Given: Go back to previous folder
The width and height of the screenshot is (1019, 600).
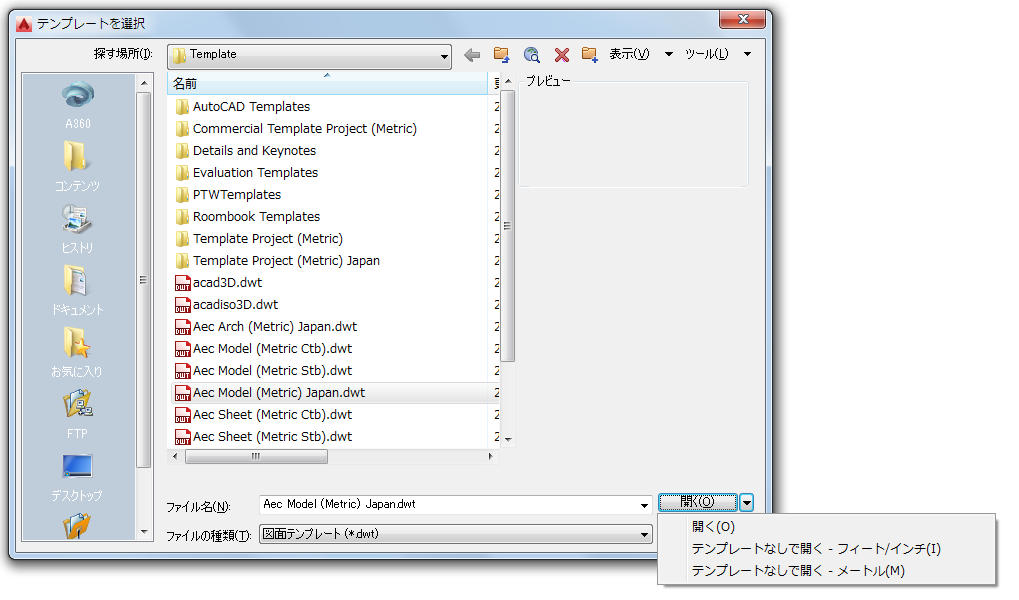Looking at the screenshot, I should point(472,55).
